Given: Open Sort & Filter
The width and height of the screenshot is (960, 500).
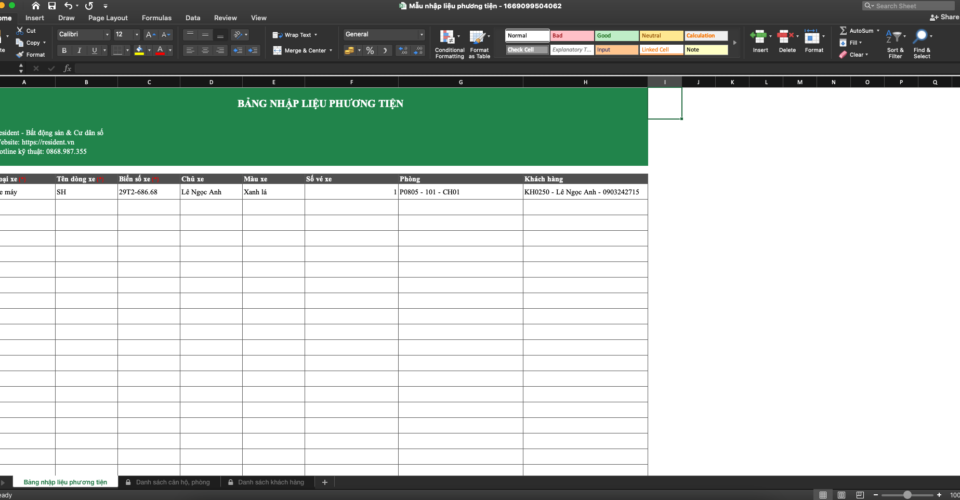Looking at the screenshot, I should pyautogui.click(x=895, y=40).
